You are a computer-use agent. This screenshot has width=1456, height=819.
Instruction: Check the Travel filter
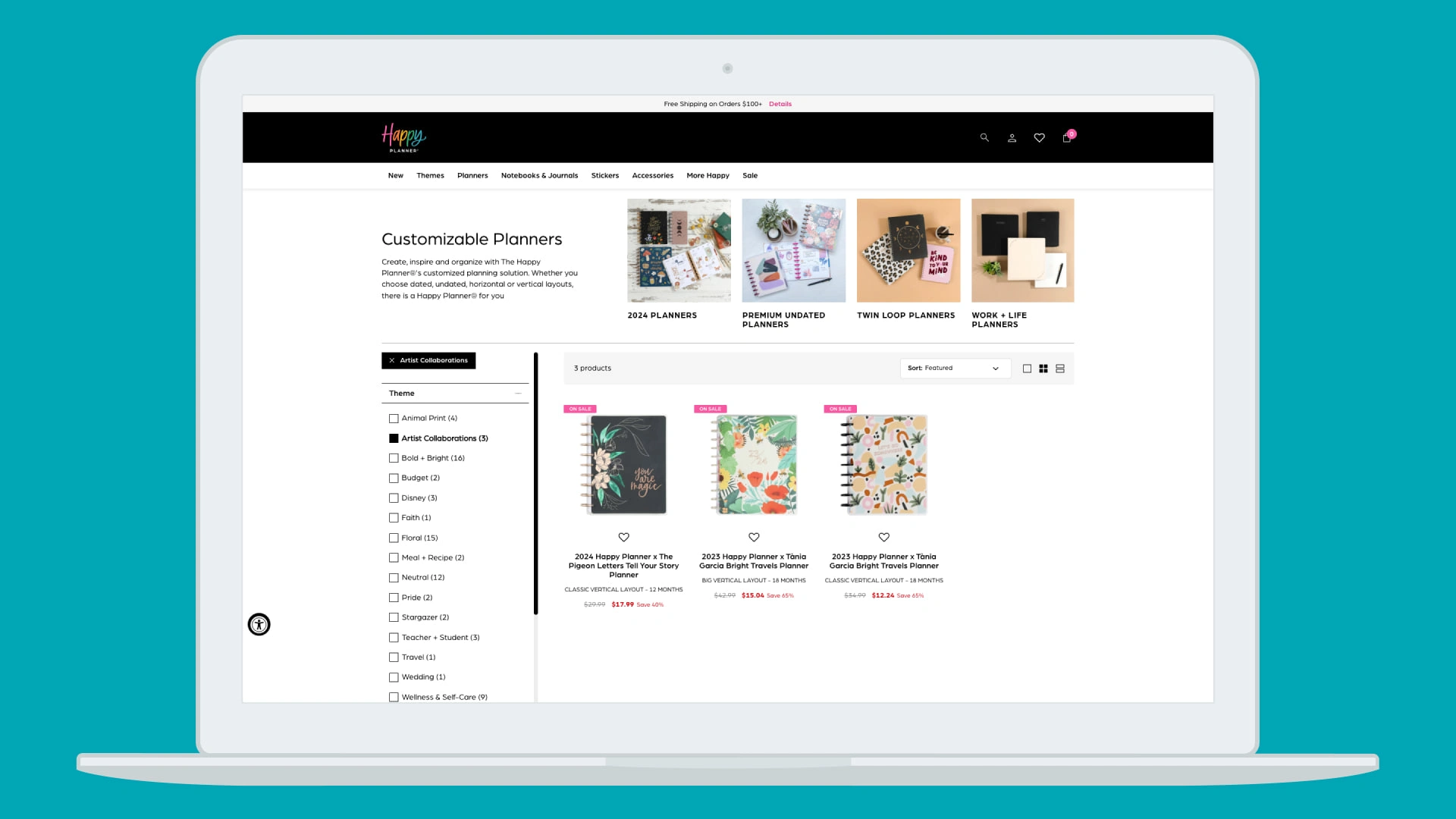click(394, 657)
